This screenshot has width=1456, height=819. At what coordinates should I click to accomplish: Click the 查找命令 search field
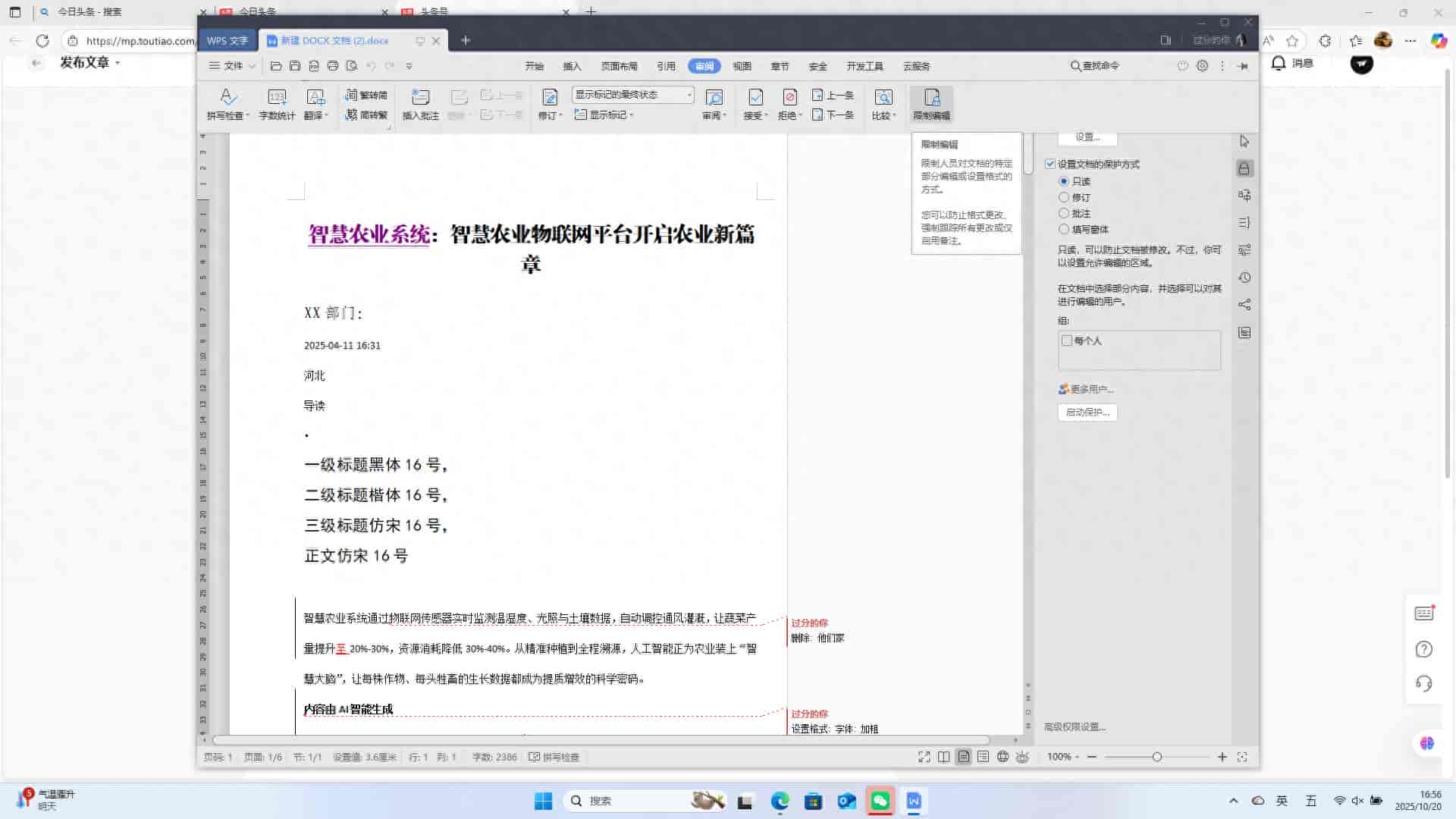point(1095,66)
